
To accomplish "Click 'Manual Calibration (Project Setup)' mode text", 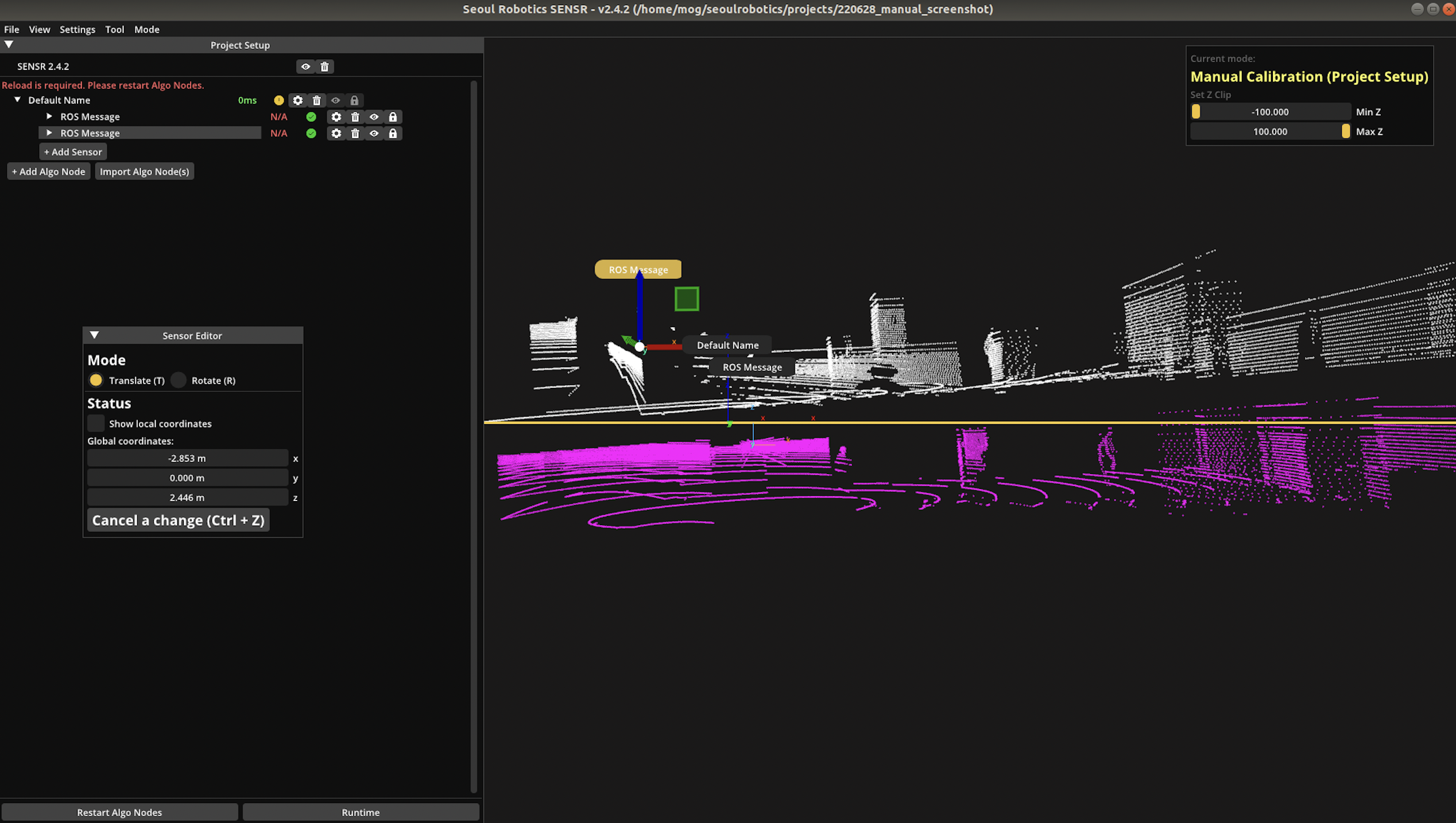I will coord(1309,76).
